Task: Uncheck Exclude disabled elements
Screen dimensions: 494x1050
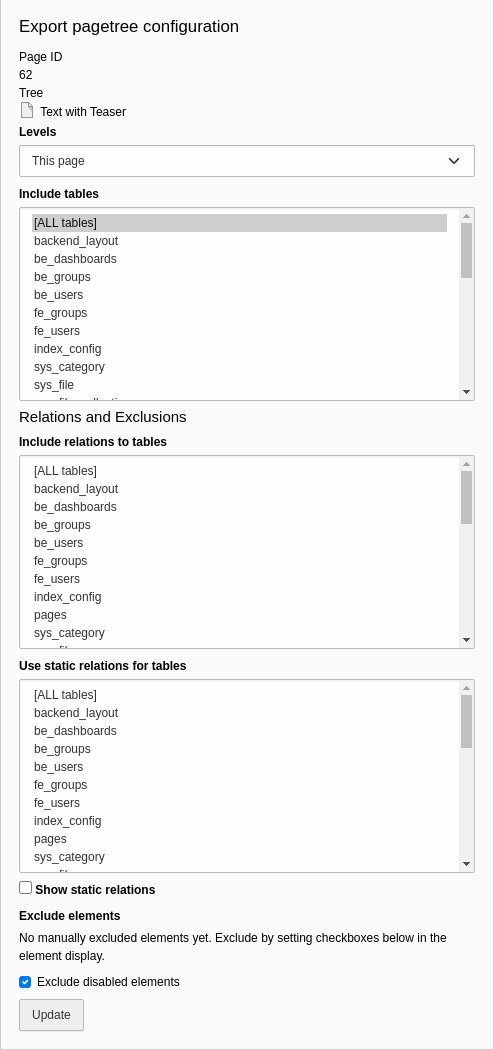Action: [x=25, y=982]
